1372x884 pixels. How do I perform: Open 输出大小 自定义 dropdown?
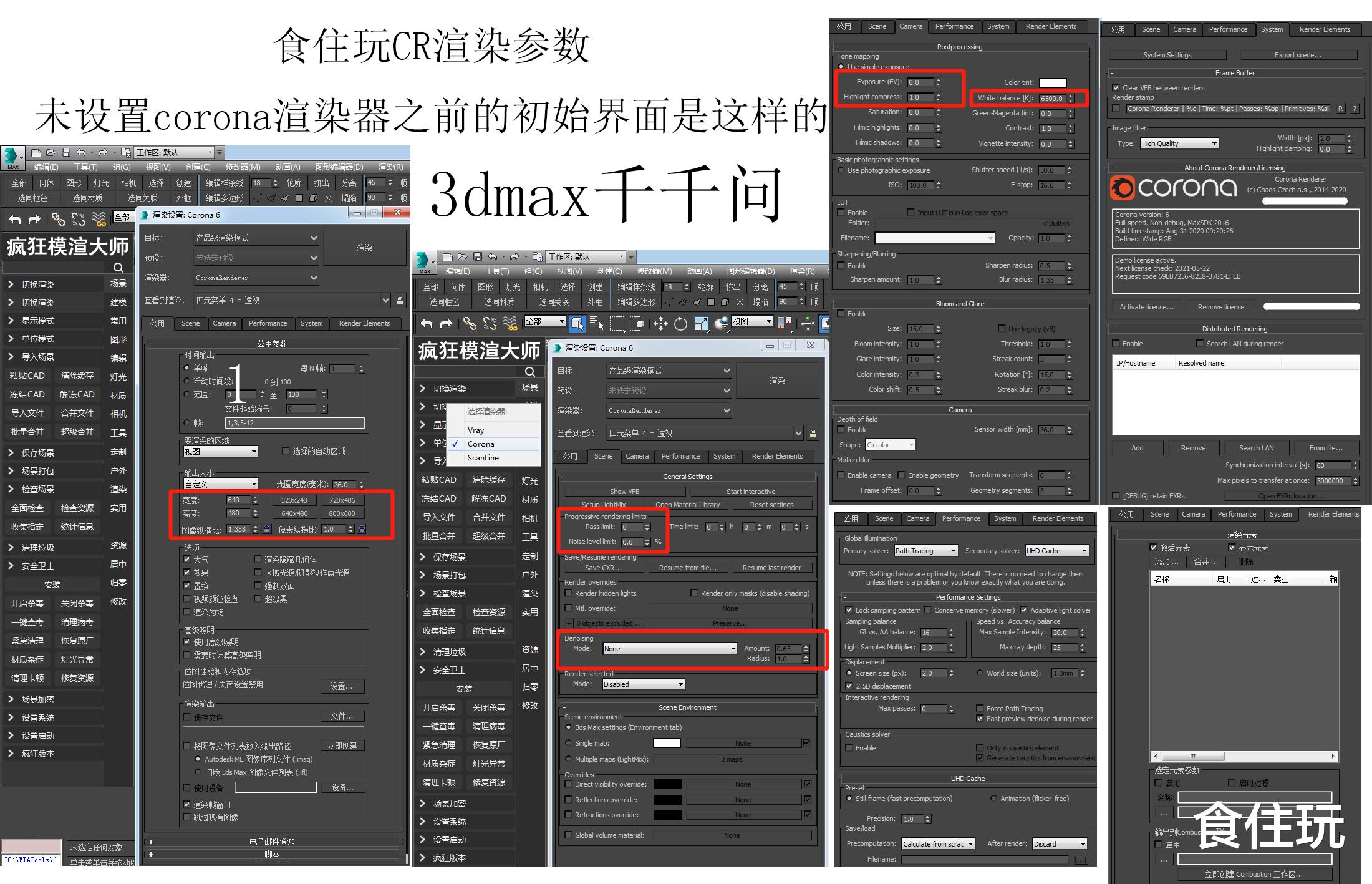coord(221,484)
